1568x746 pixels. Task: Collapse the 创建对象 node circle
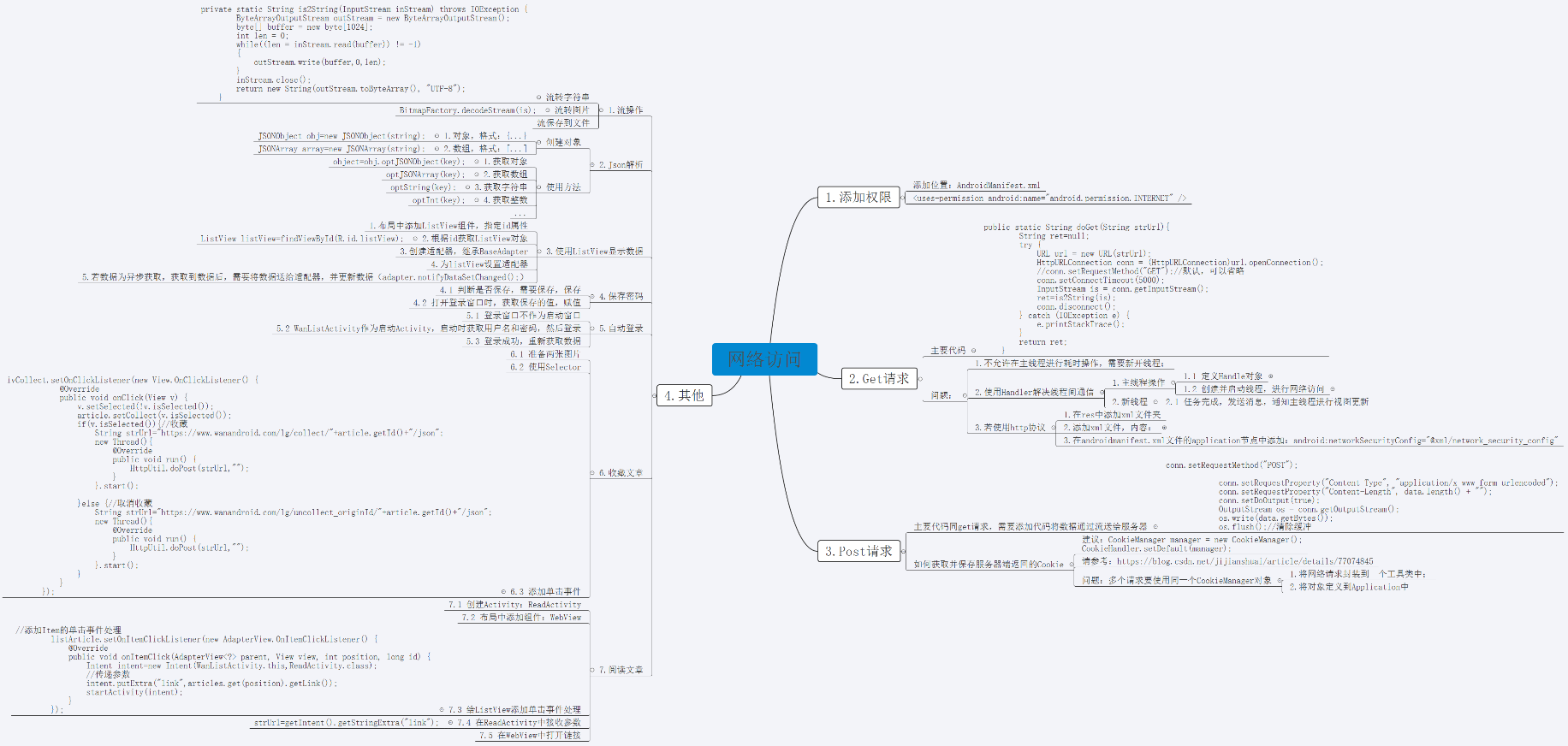tap(539, 142)
